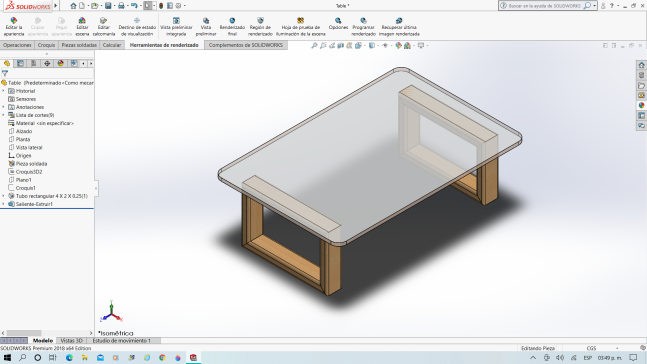Screen dimensions: 647x364
Task: Open Complementos de SOLIDWORKS tab
Action: [246, 45]
